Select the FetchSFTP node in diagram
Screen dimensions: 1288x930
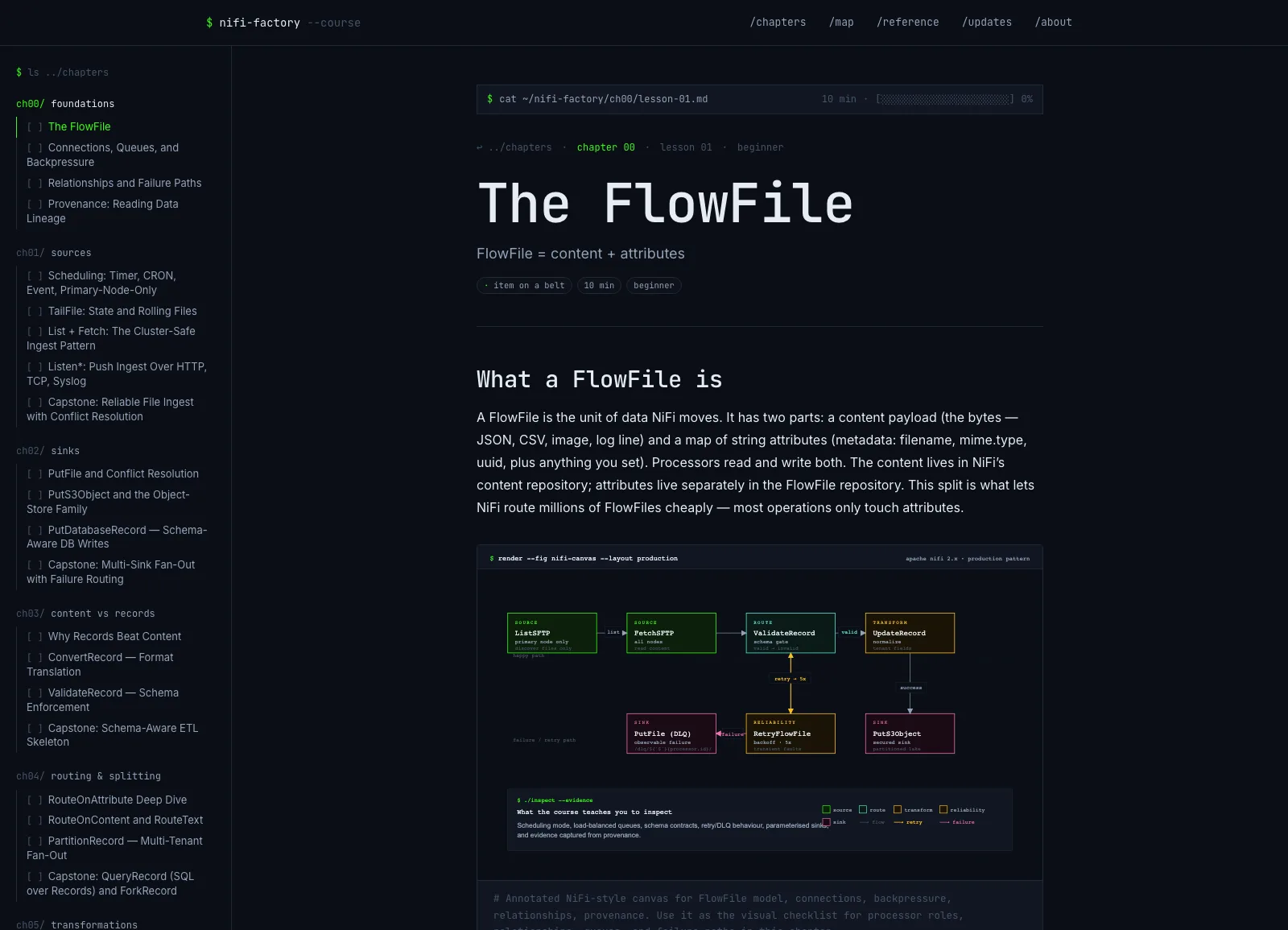click(671, 633)
